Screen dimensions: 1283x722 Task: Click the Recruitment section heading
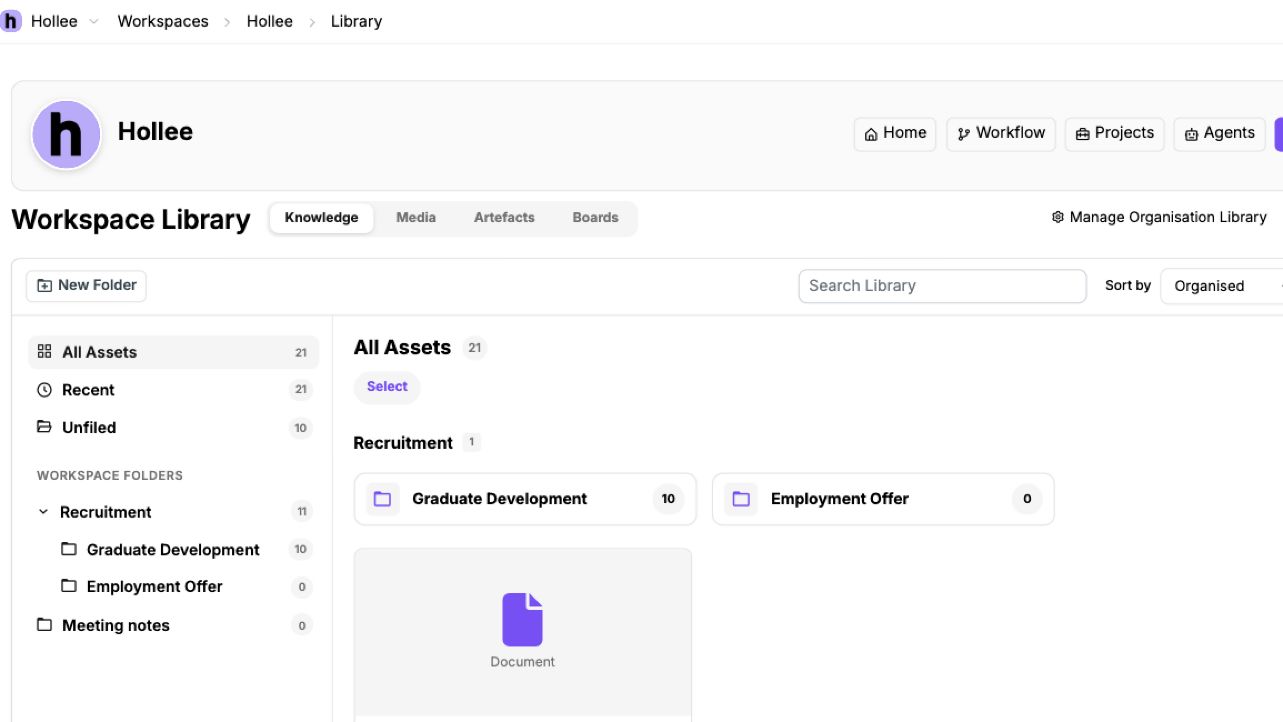click(403, 443)
